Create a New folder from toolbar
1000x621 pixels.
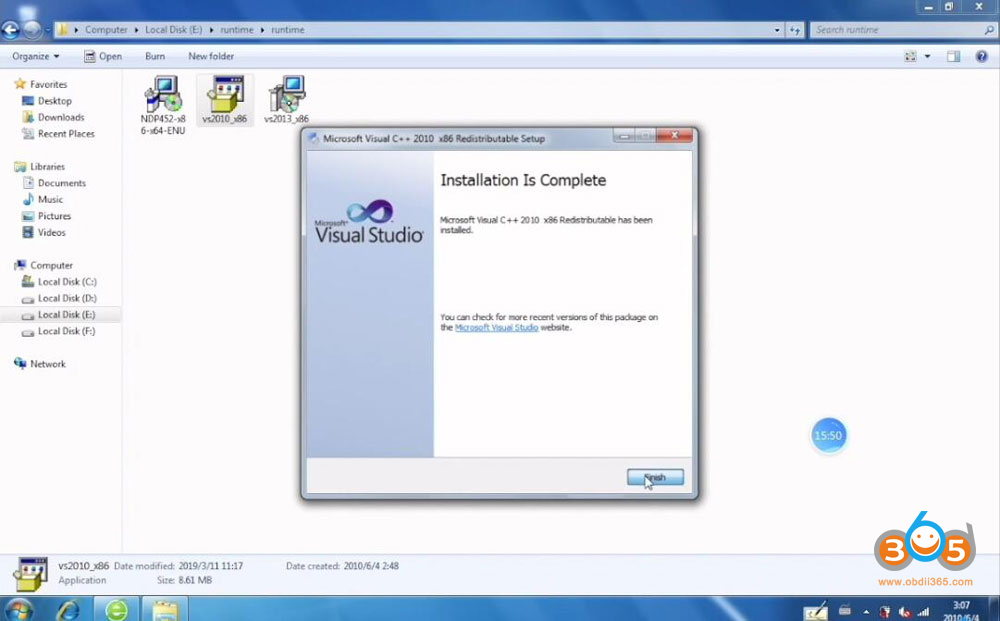(x=211, y=56)
